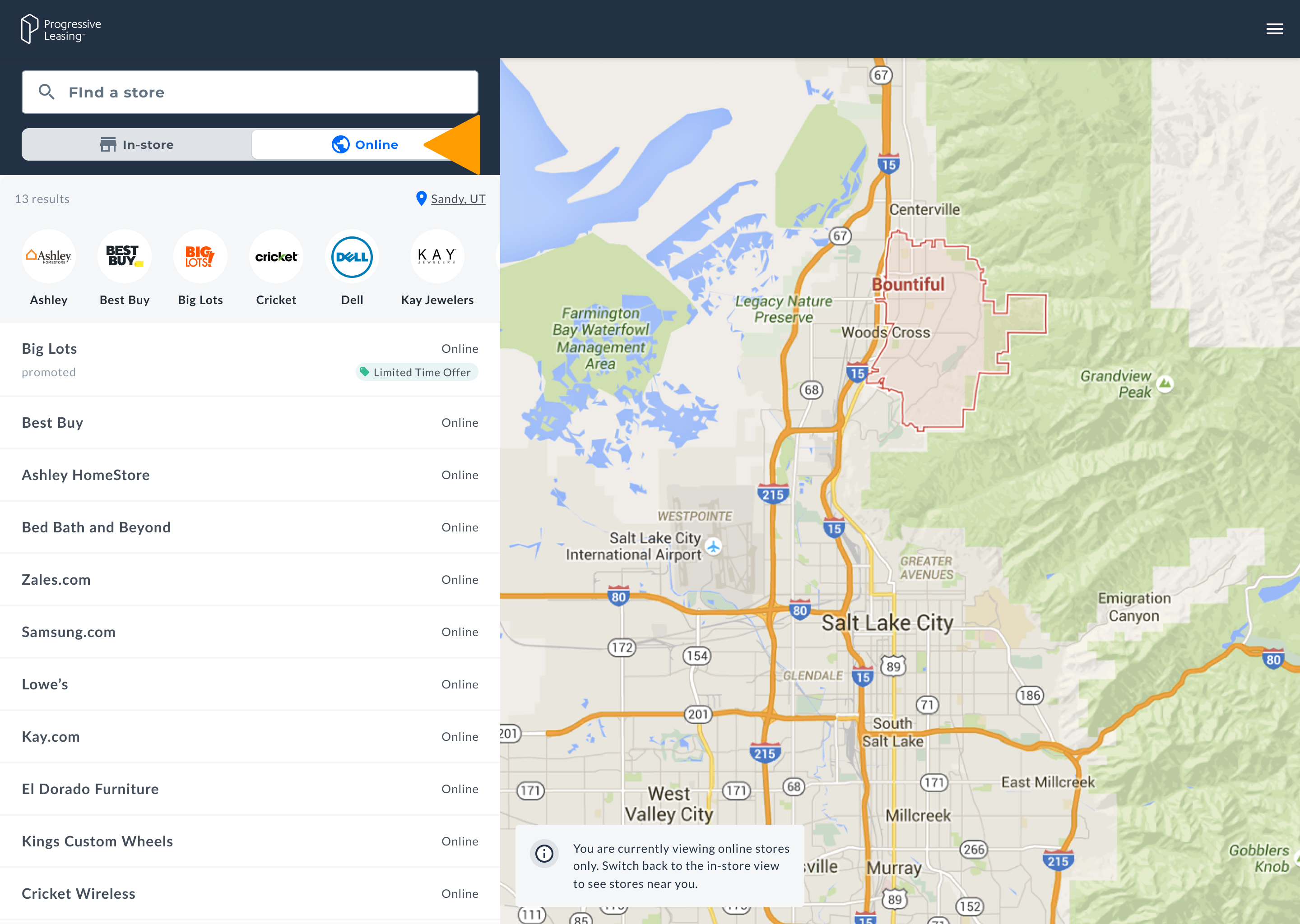The image size is (1300, 924).
Task: Select the Big Lots brand logo
Action: pos(200,257)
